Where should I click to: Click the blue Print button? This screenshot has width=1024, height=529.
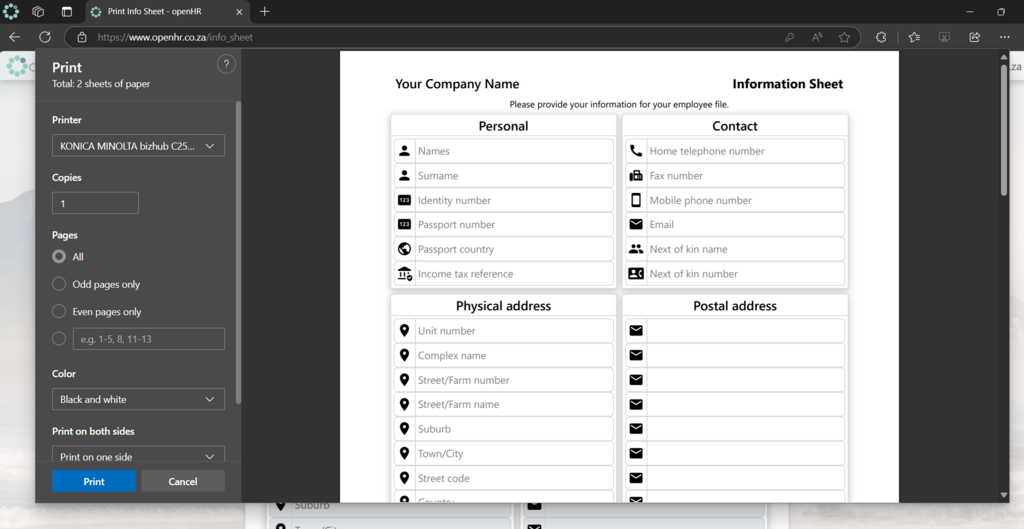point(94,481)
